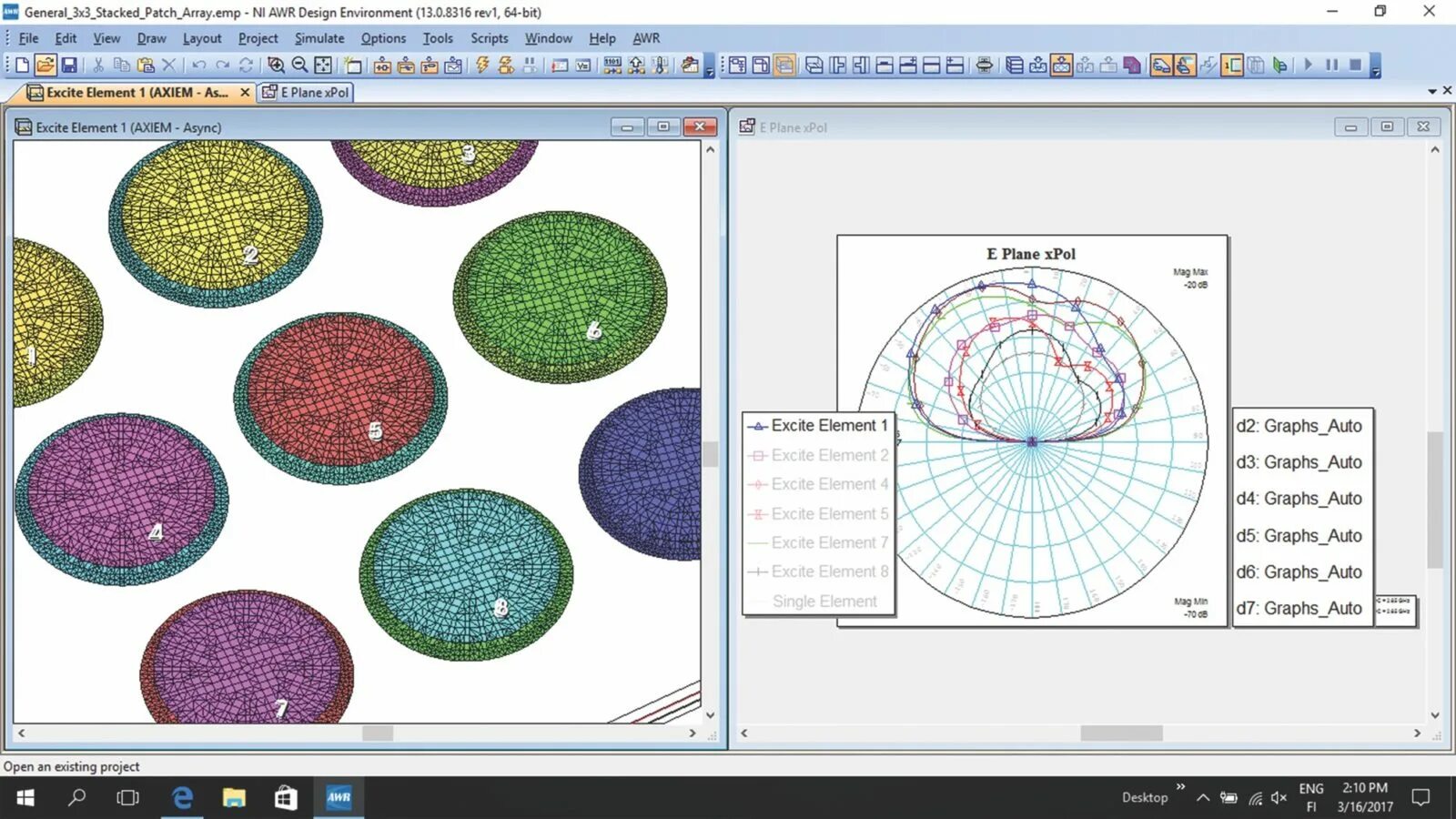Open the Scripts menu
Image resolution: width=1456 pixels, height=819 pixels.
(x=490, y=38)
